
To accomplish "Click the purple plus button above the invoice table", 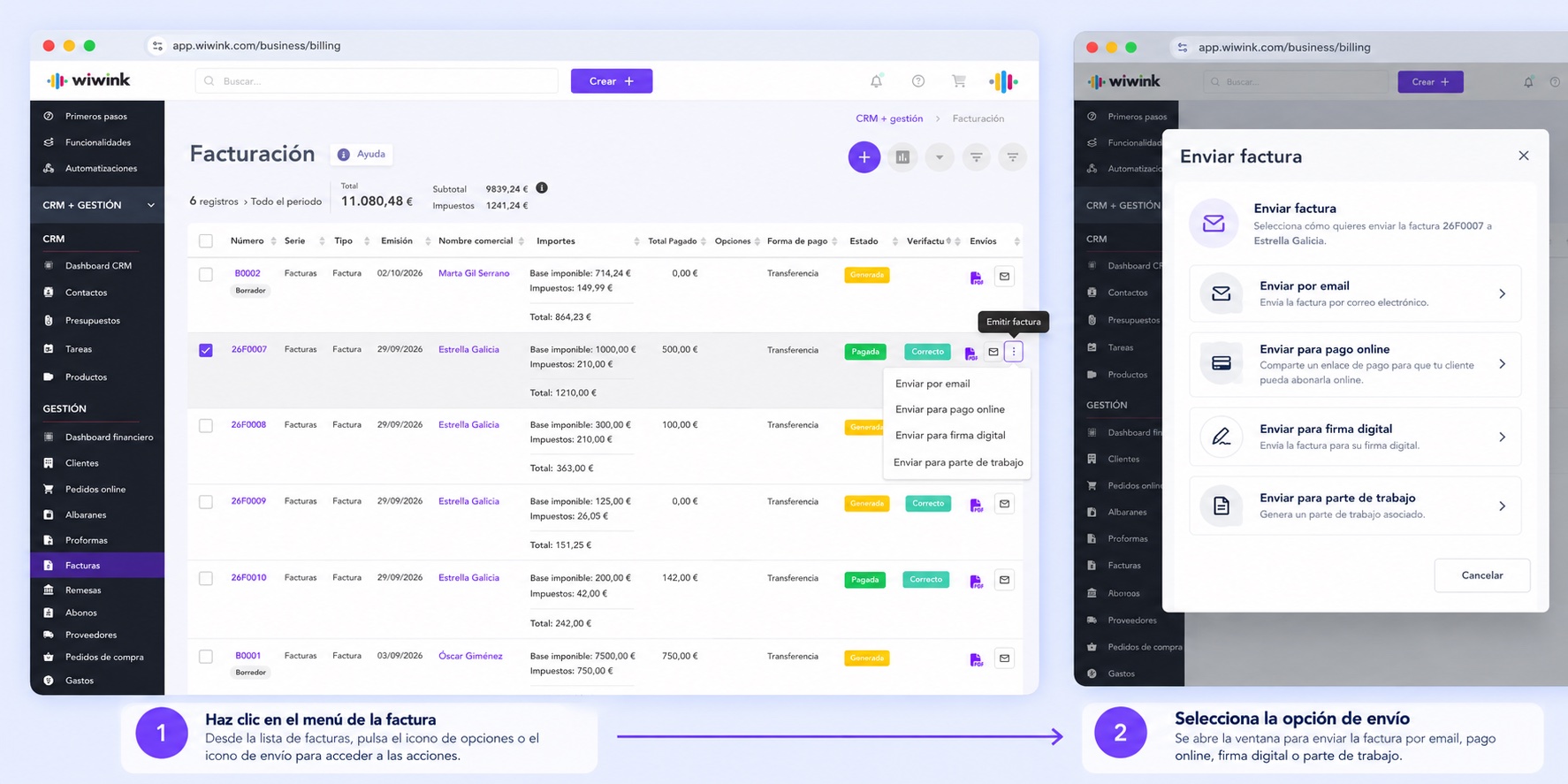I will pos(864,157).
